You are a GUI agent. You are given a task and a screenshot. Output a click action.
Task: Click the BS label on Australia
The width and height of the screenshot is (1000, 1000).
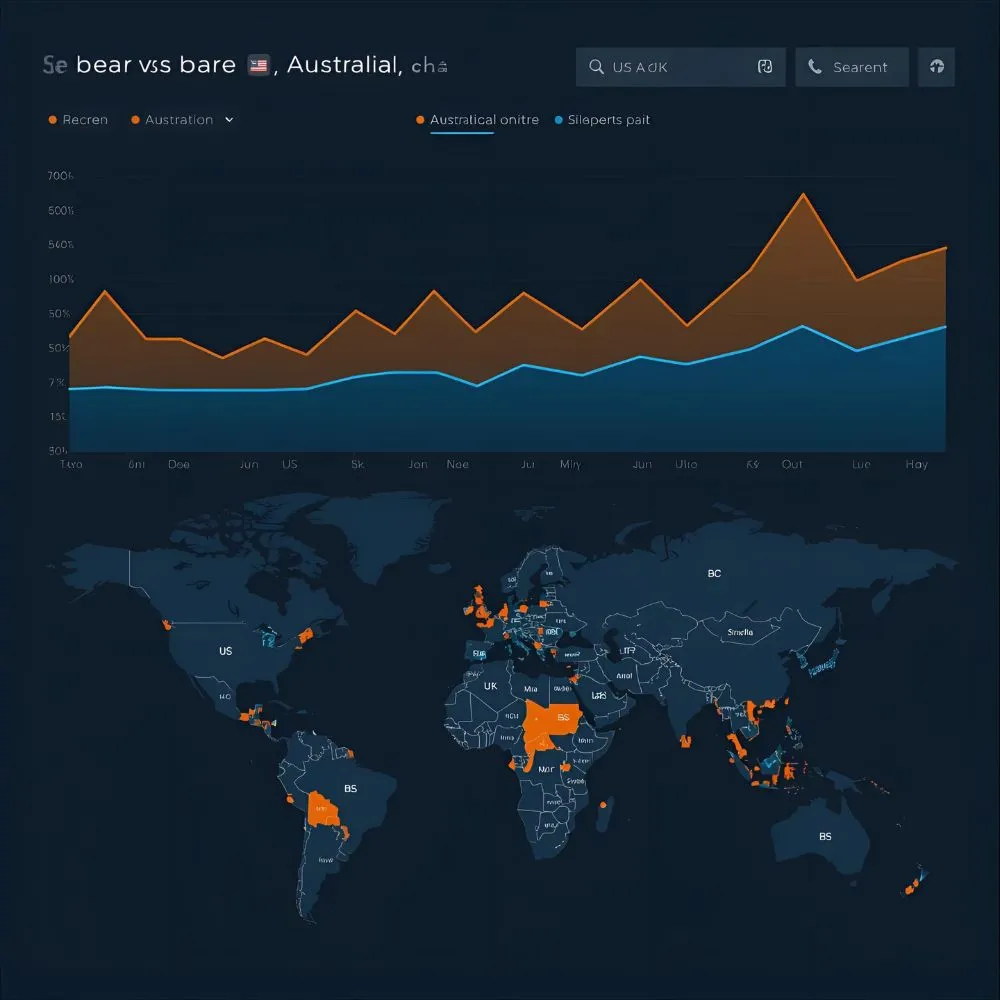[825, 836]
